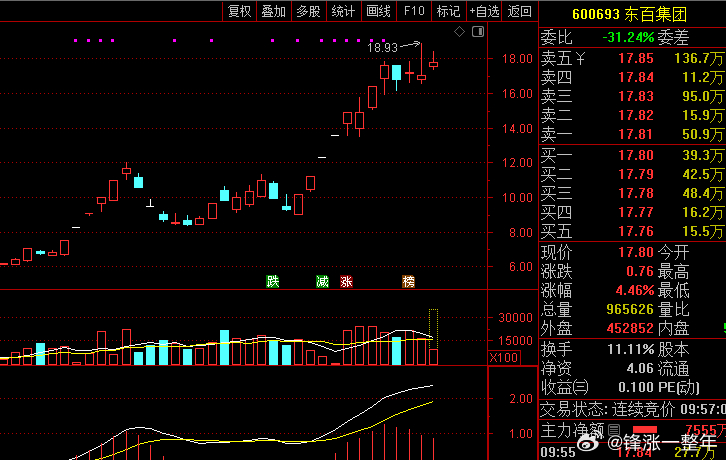Click the red 主力净额 bar indicator
Screen dimensions: 726x460
[x=645, y=430]
